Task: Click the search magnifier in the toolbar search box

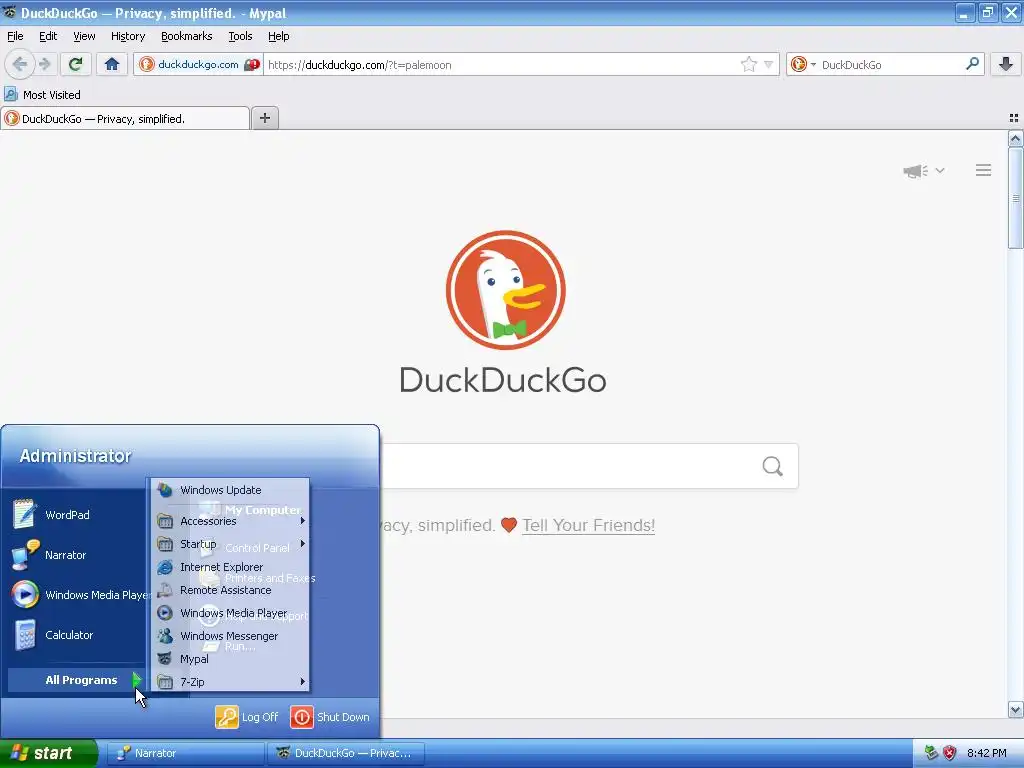Action: pyautogui.click(x=972, y=64)
